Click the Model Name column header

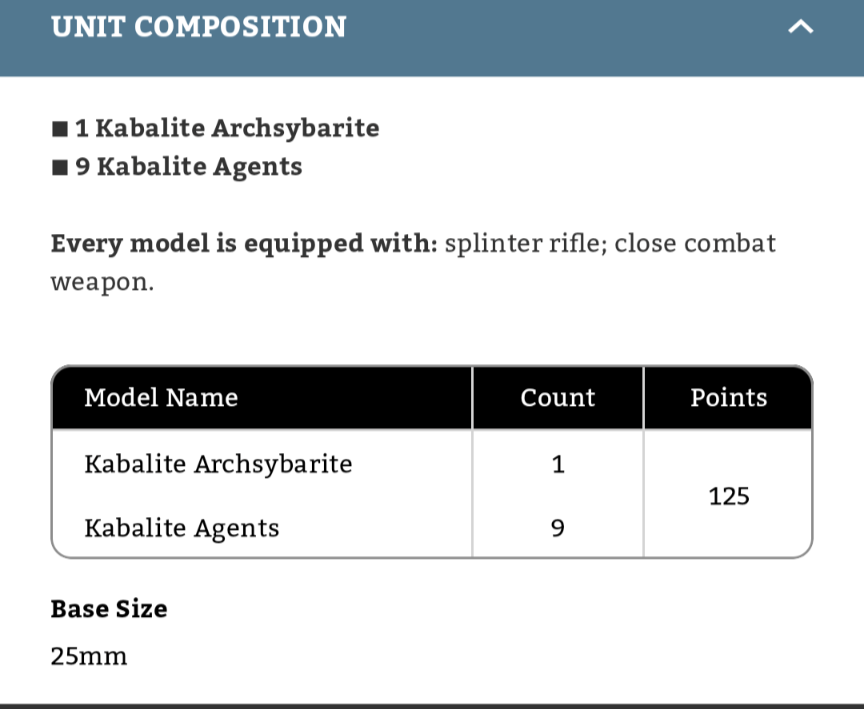161,398
